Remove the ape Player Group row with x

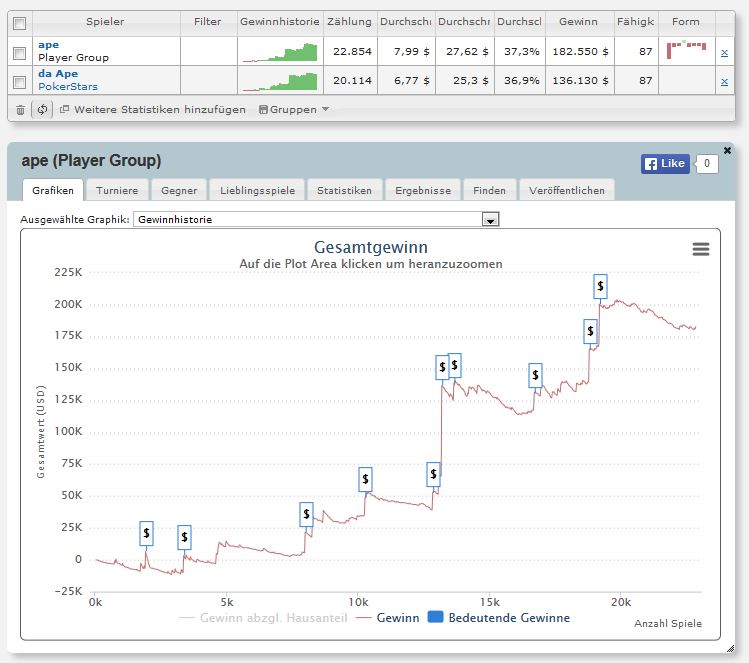tap(724, 53)
